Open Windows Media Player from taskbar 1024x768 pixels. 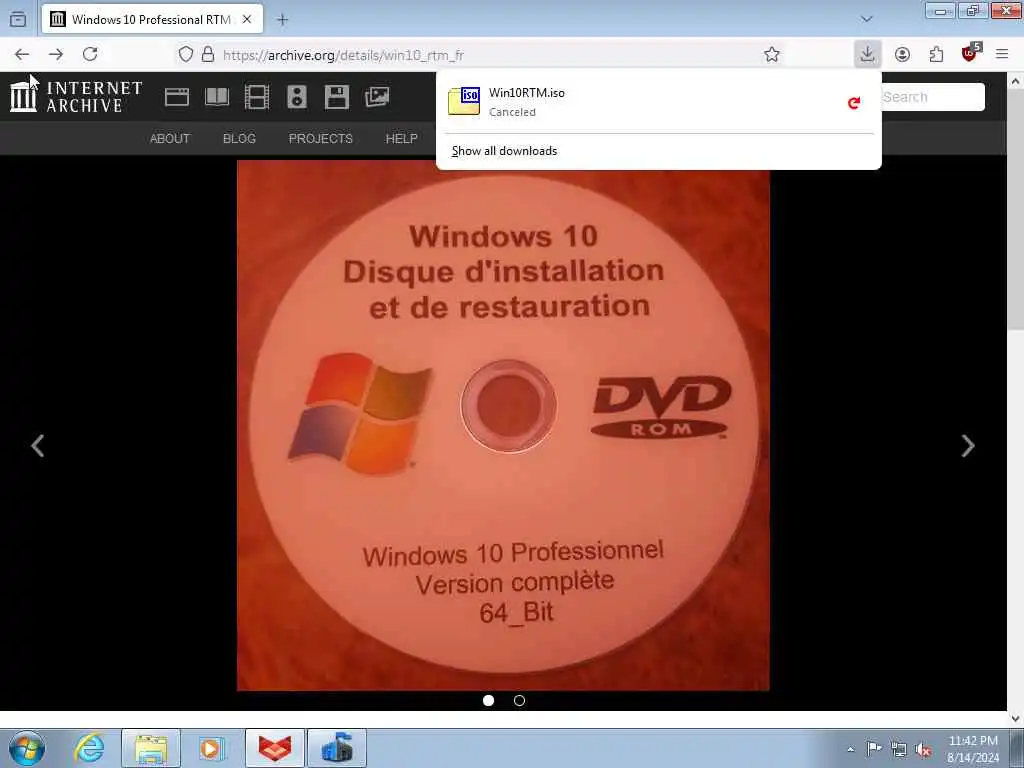[x=212, y=748]
